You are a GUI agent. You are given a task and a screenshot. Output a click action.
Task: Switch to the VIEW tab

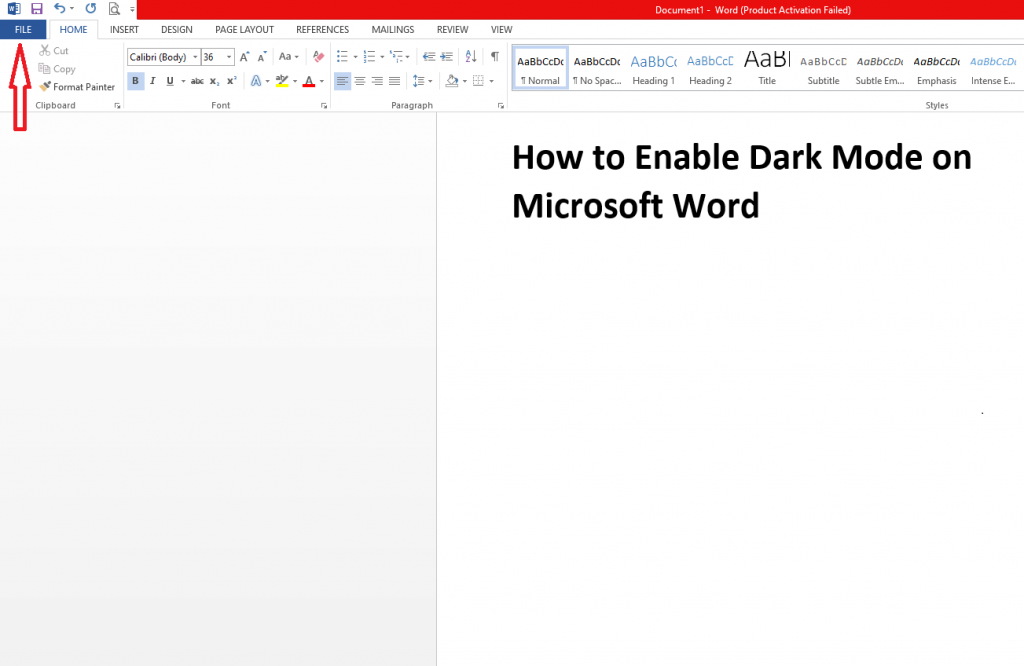pos(502,29)
